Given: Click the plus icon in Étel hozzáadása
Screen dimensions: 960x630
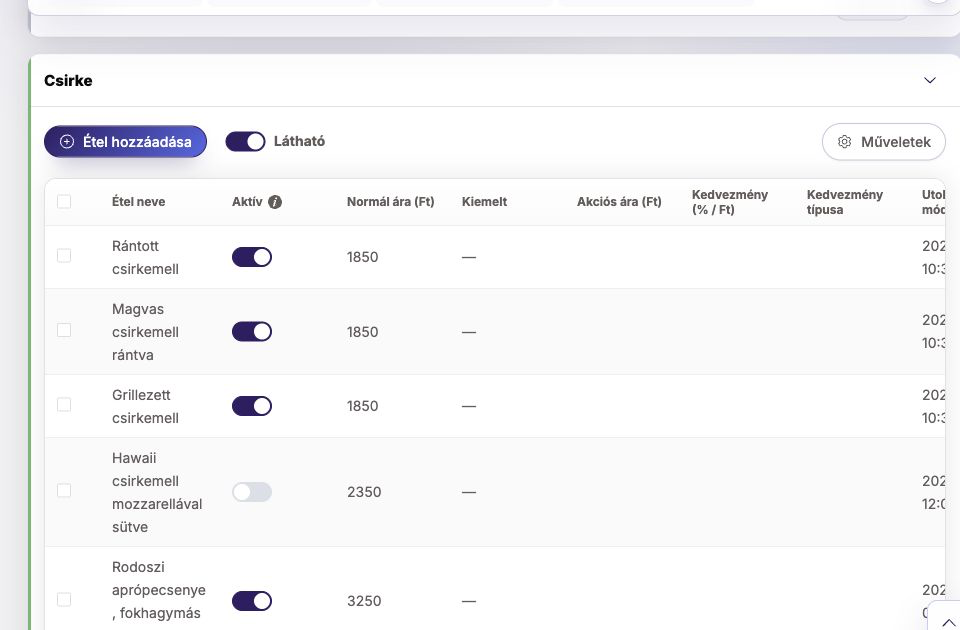Looking at the screenshot, I should pos(67,141).
